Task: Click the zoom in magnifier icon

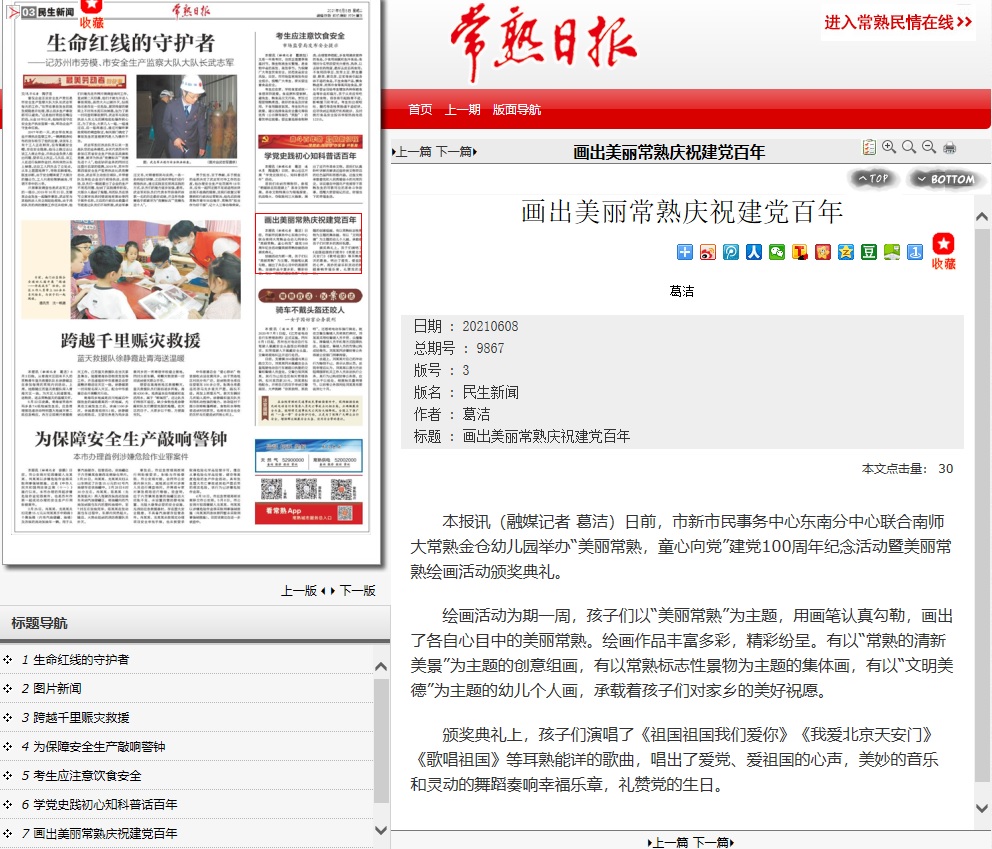Action: tap(889, 148)
